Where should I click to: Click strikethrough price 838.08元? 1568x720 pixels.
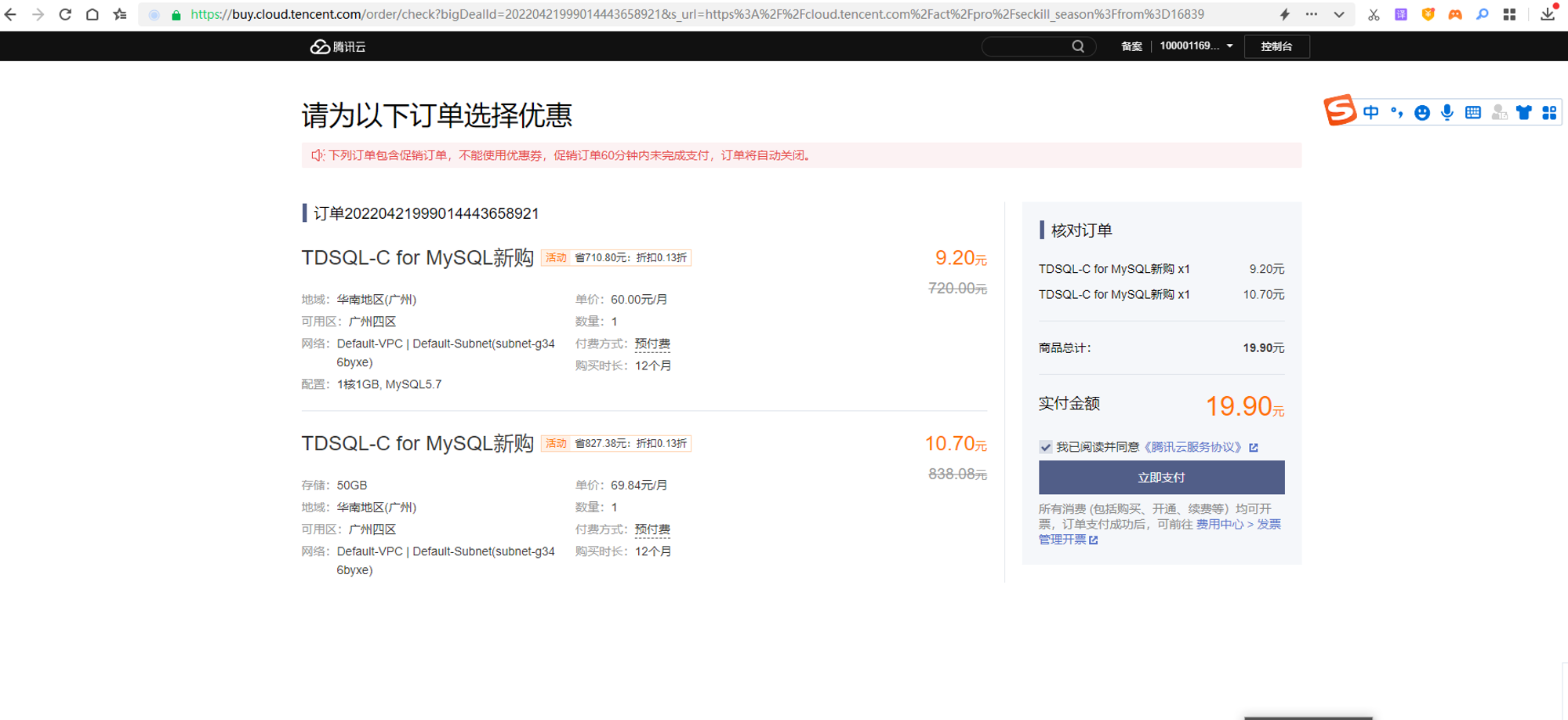(x=957, y=475)
